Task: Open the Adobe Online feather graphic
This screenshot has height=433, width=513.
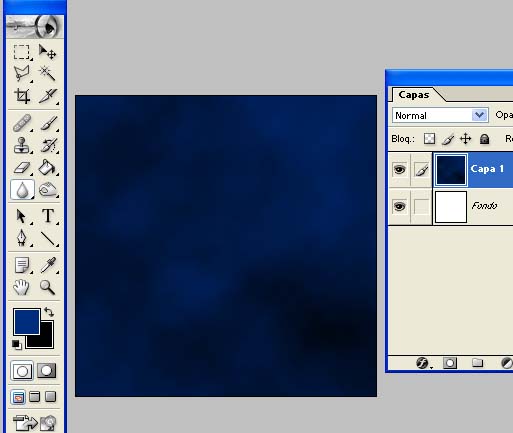Action: pyautogui.click(x=34, y=26)
